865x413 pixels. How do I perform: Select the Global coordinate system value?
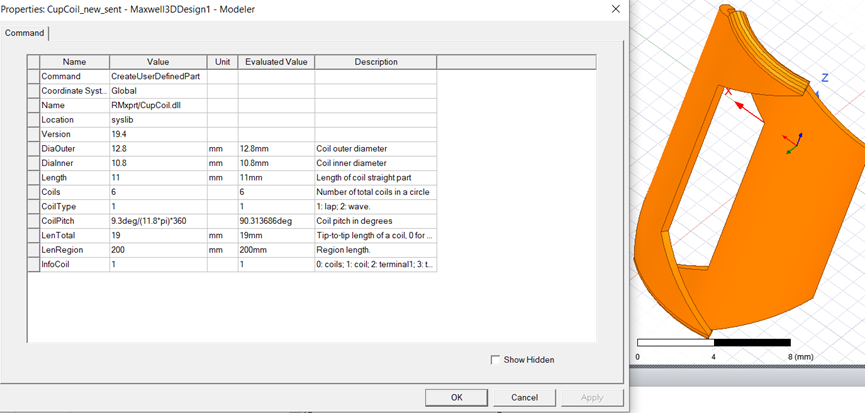[x=158, y=91]
